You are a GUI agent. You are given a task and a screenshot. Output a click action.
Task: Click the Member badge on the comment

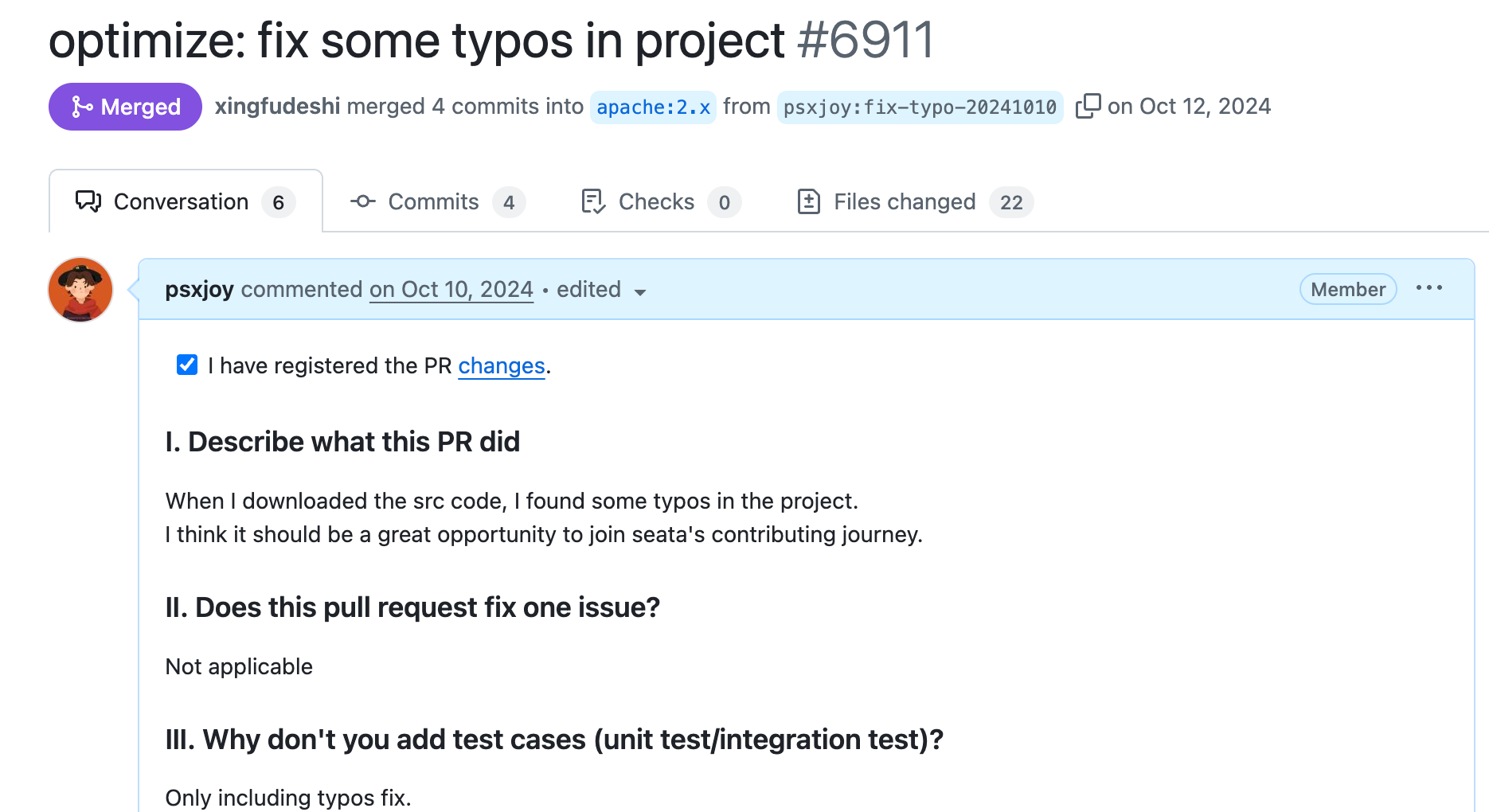[x=1347, y=289]
